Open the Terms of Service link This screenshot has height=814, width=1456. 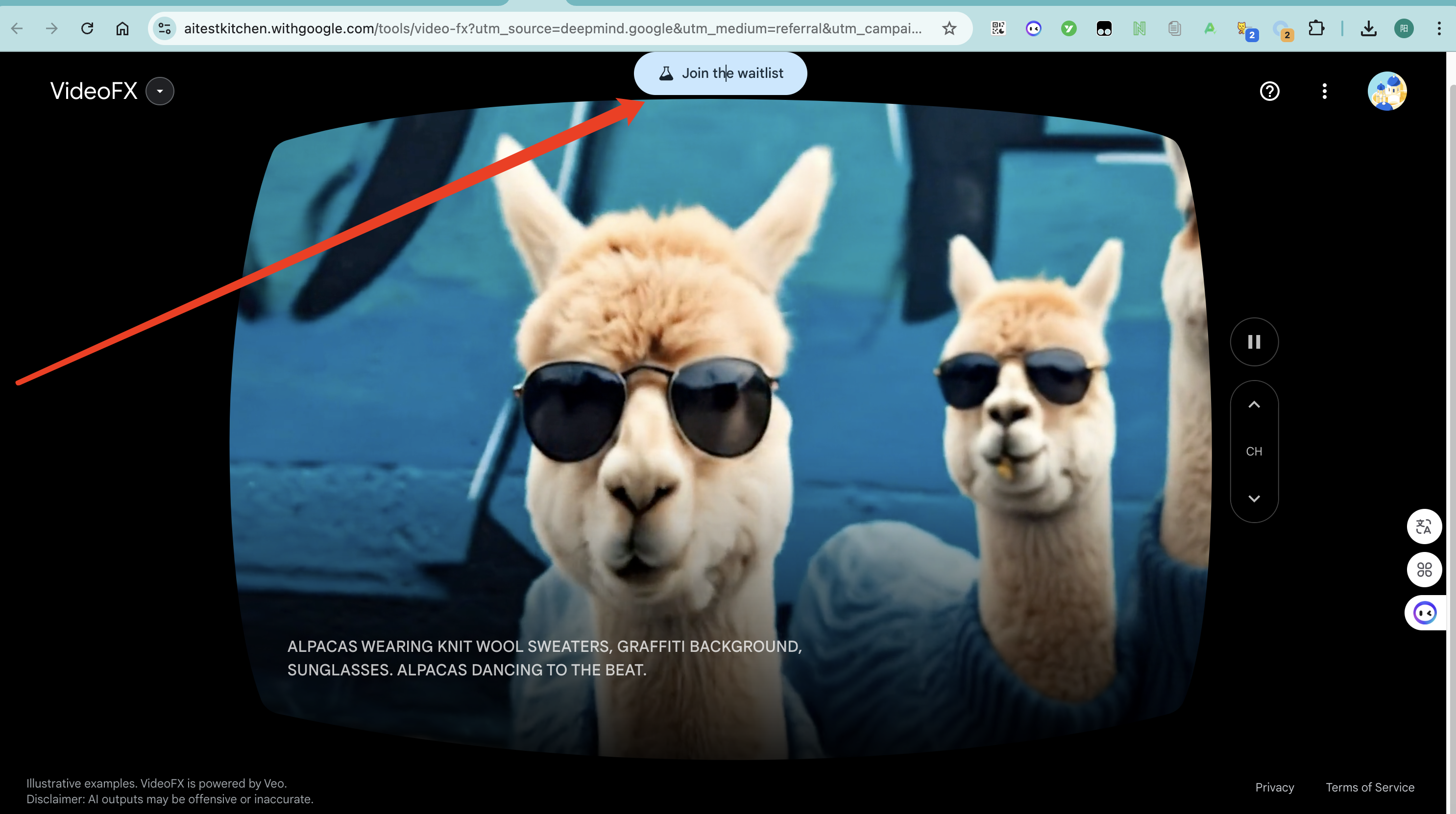tap(1369, 787)
